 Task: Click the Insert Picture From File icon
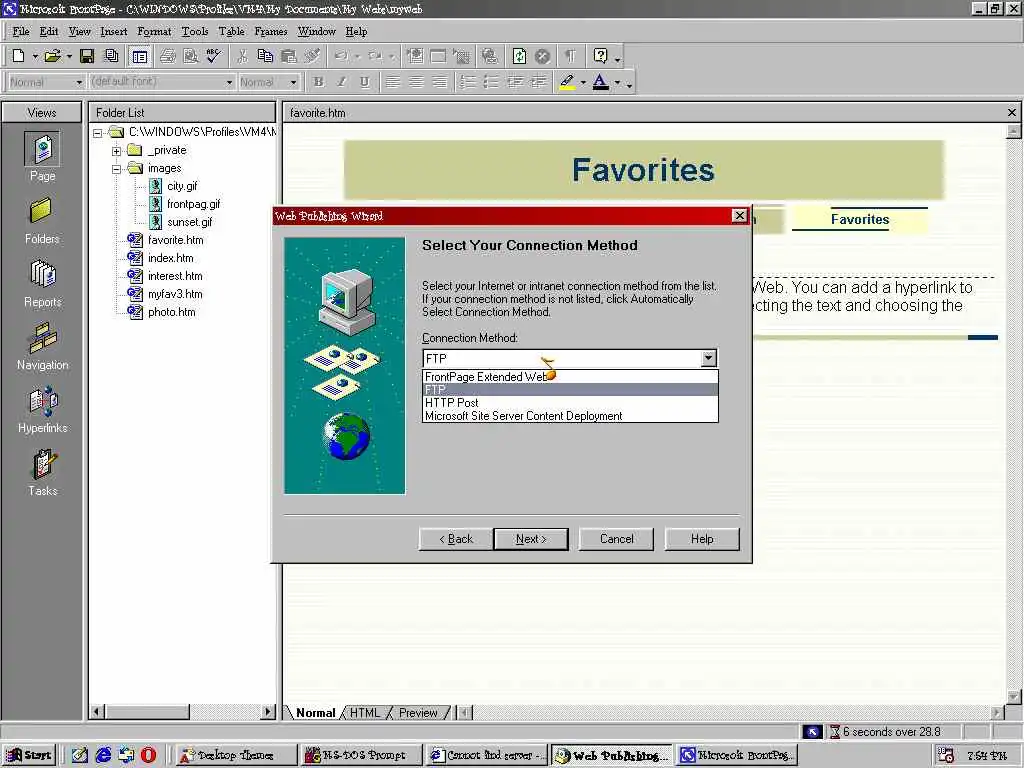tap(461, 56)
